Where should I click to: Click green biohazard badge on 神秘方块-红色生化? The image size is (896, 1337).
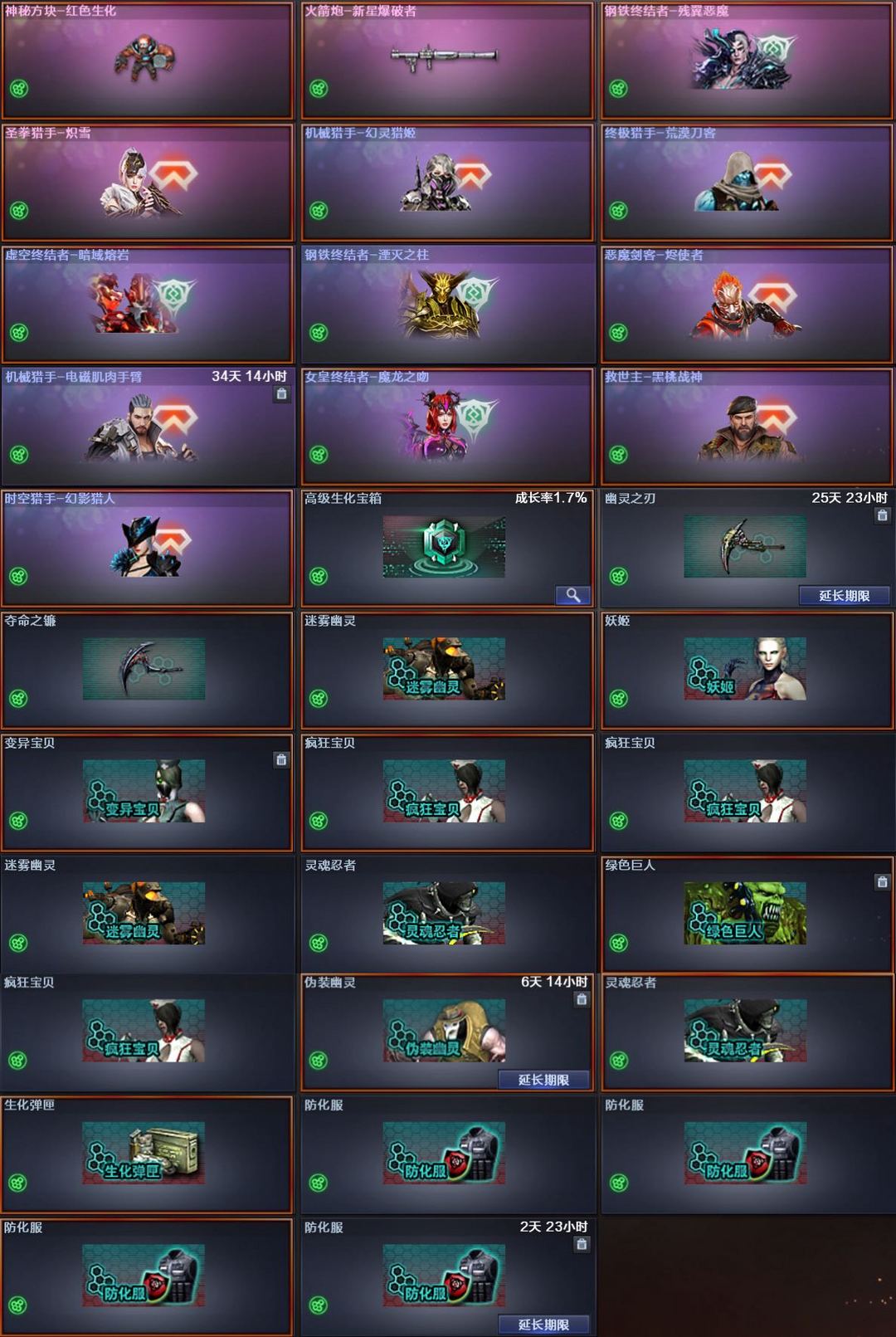[19, 88]
